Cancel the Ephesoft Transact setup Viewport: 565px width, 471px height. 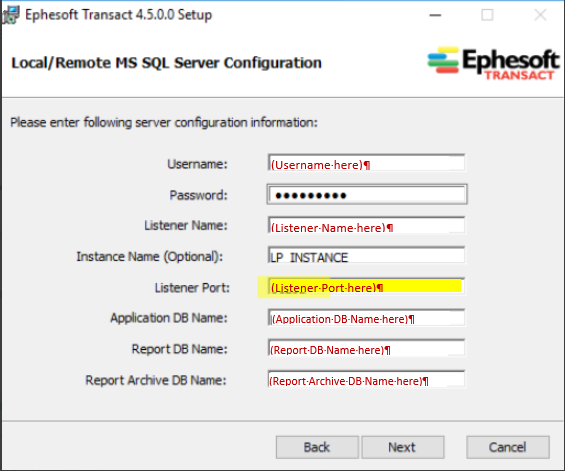pyautogui.click(x=508, y=447)
